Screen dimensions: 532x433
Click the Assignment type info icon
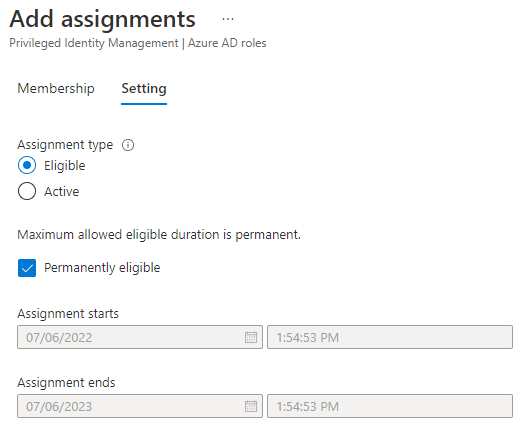click(128, 145)
